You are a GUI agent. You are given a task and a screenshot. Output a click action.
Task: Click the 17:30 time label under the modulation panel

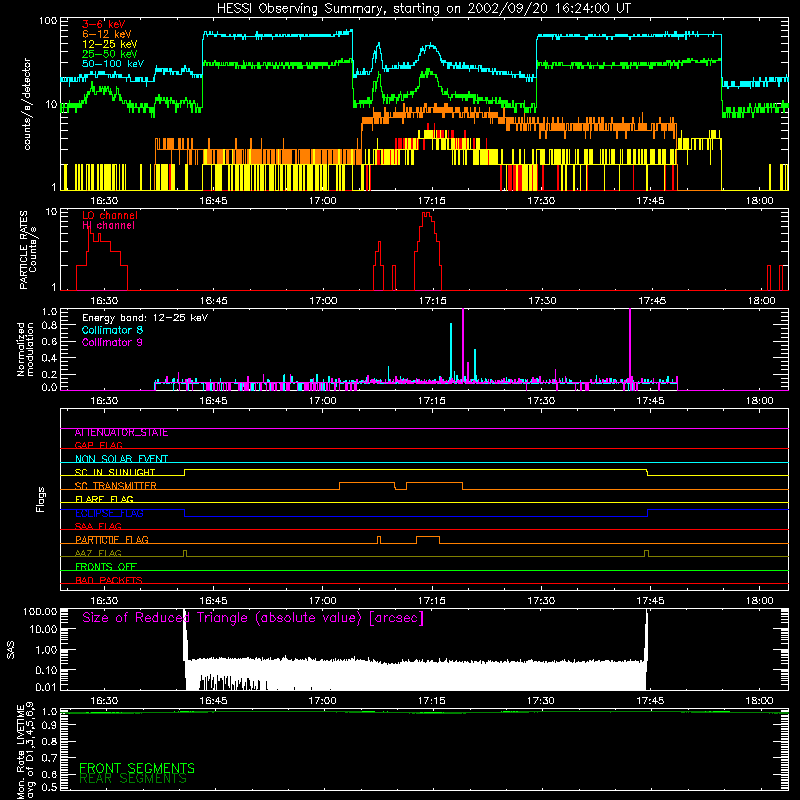[x=541, y=401]
